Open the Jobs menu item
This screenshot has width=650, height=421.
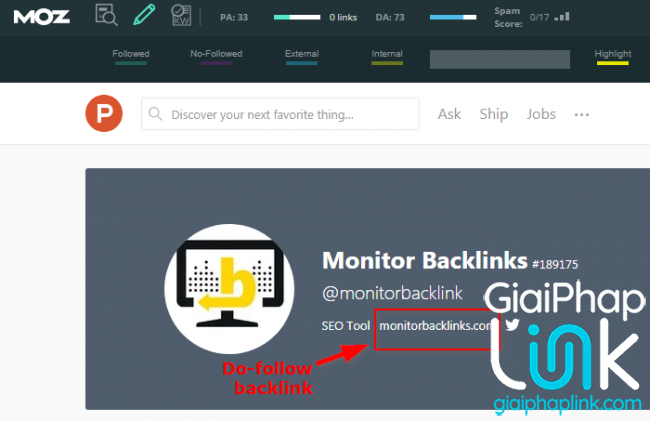(x=541, y=114)
